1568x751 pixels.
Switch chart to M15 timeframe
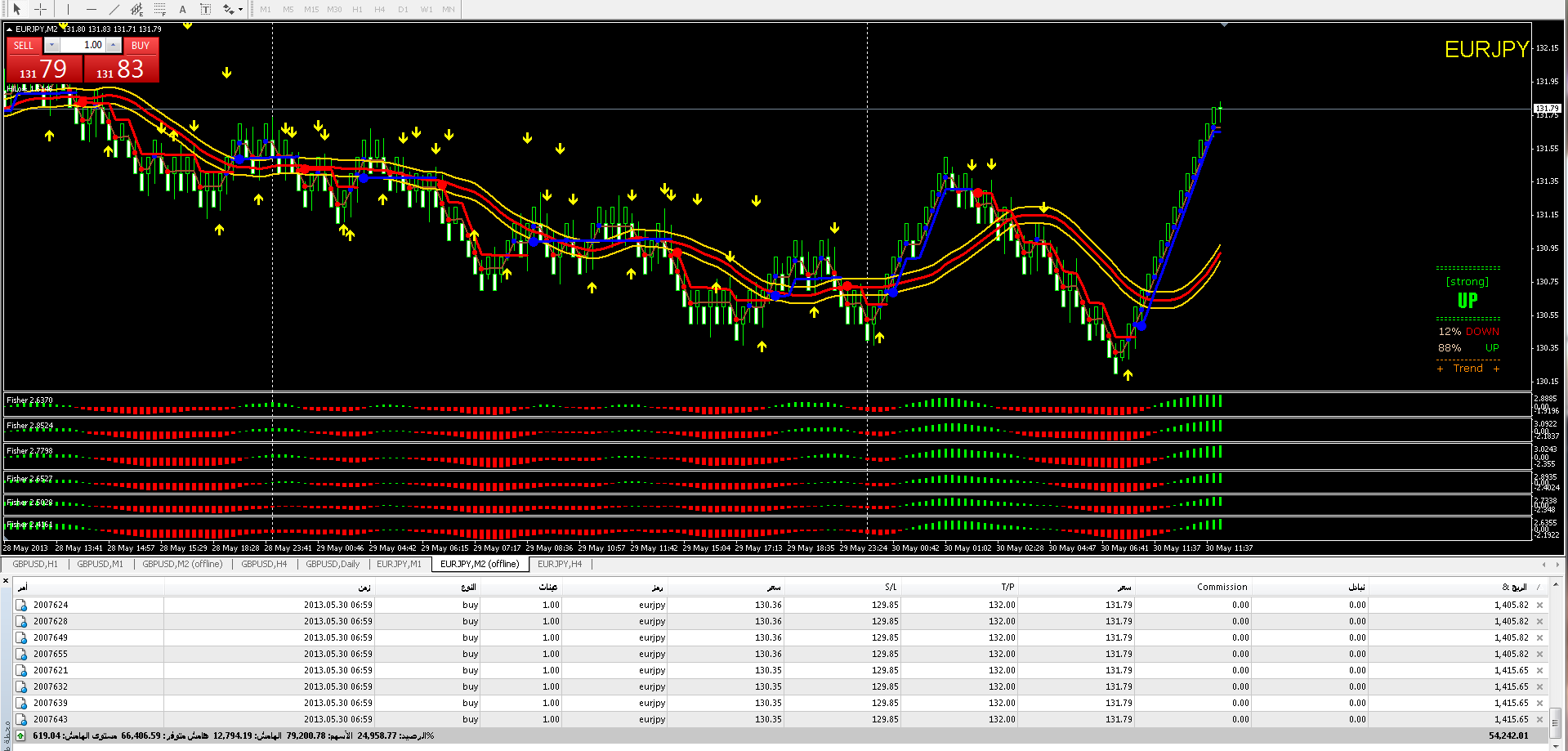click(x=311, y=9)
